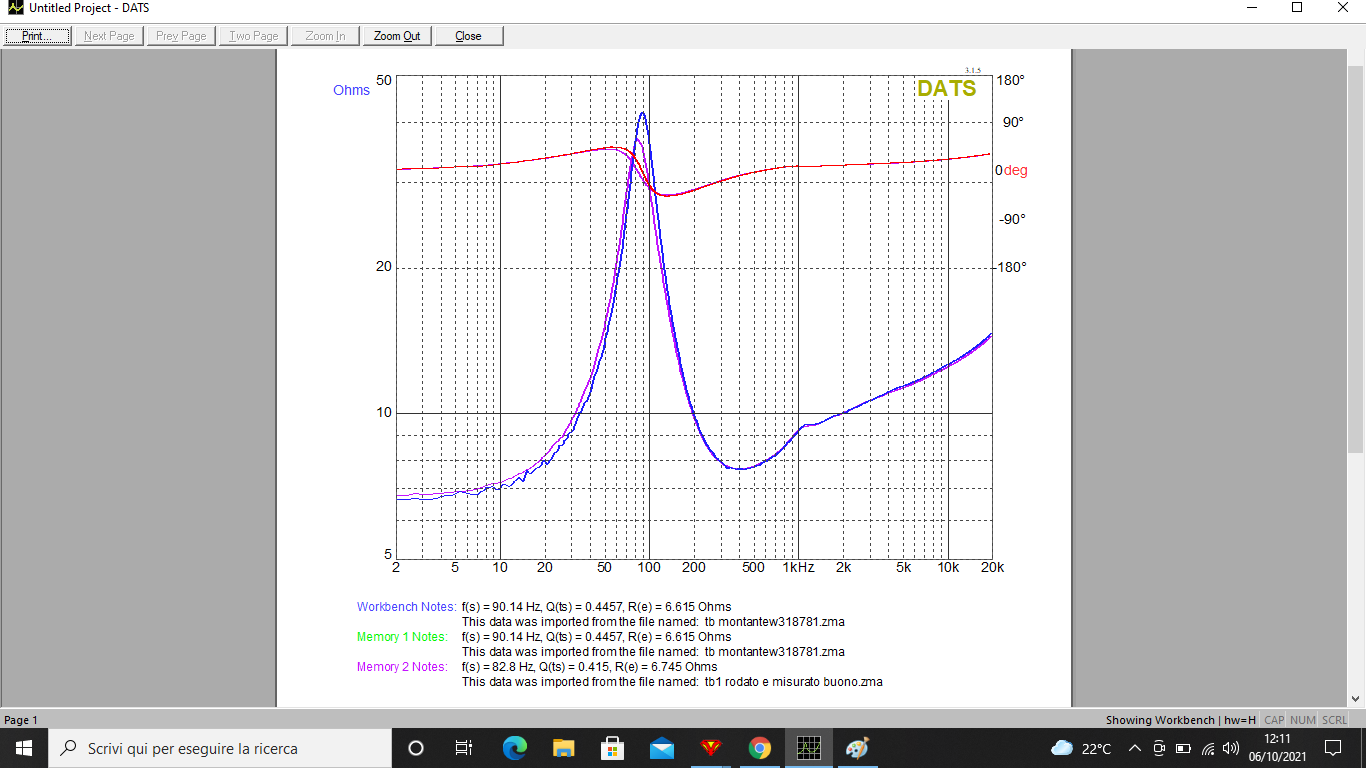Open the red Superman-style taskbar app
1366x768 pixels.
click(x=710, y=748)
